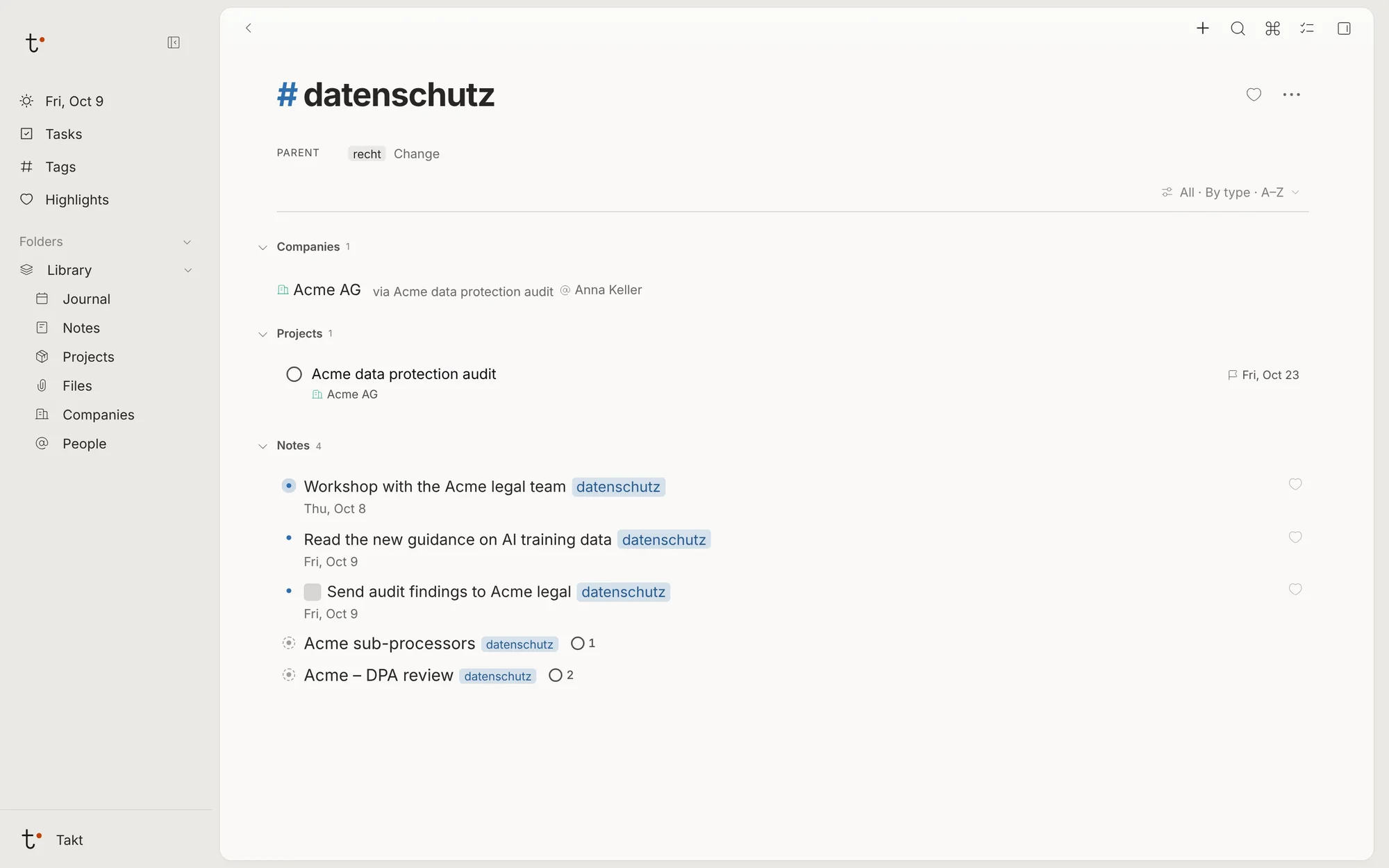
Task: Open the parent tag recht
Action: tap(367, 154)
